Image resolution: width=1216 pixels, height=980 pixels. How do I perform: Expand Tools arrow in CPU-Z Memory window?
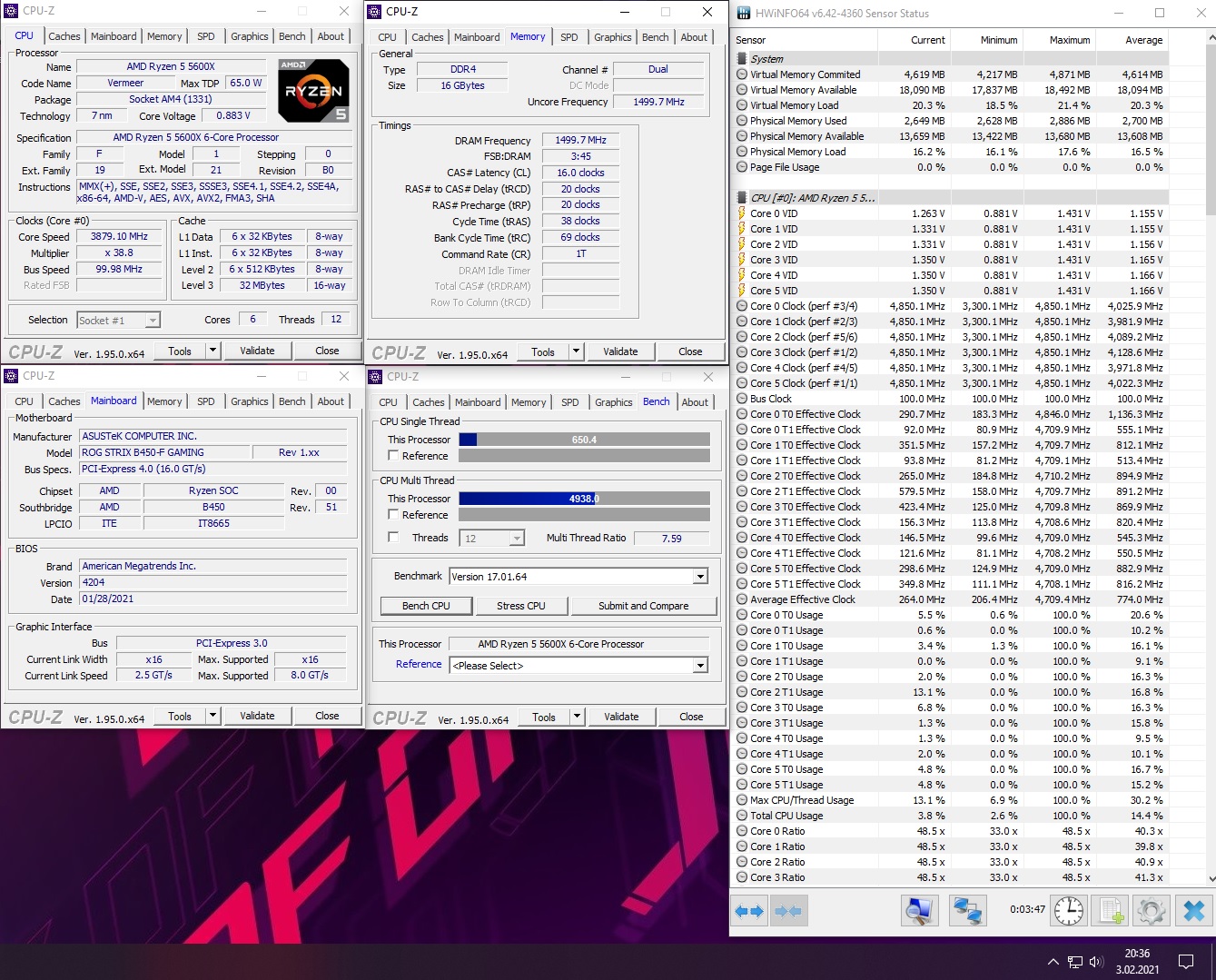click(576, 351)
